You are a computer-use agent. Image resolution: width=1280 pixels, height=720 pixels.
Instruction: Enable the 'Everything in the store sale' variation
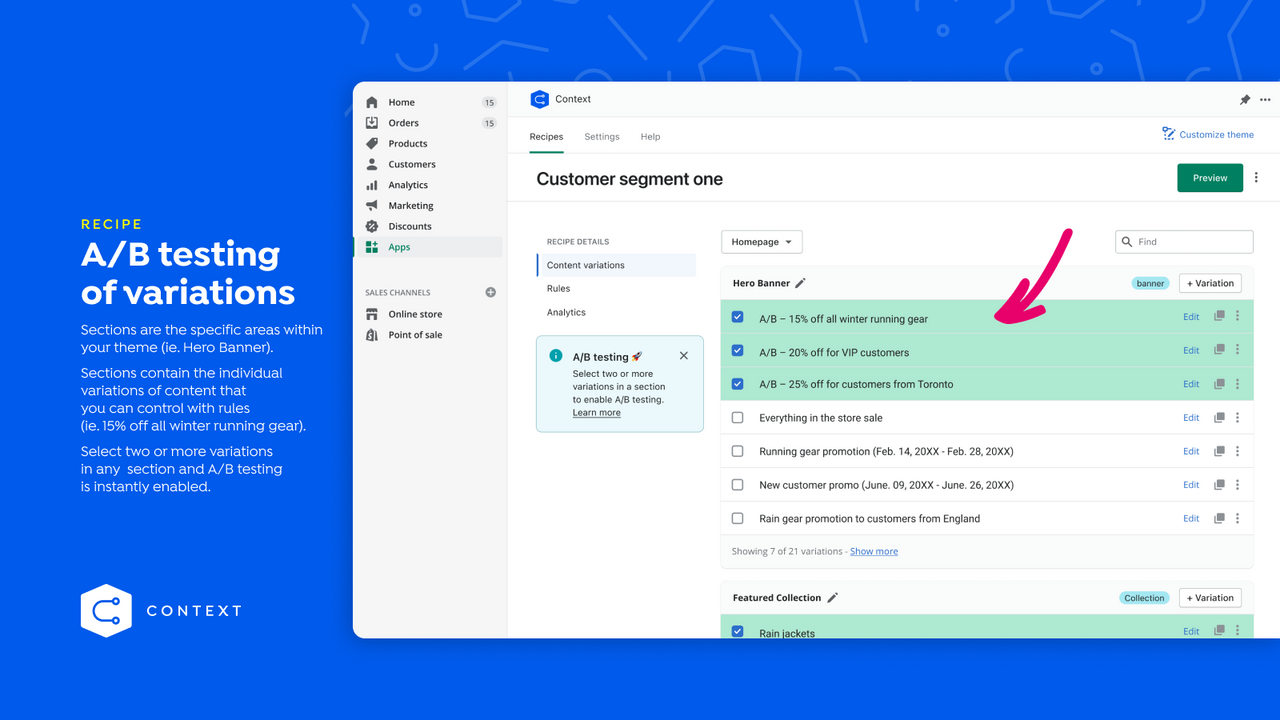[x=737, y=417]
